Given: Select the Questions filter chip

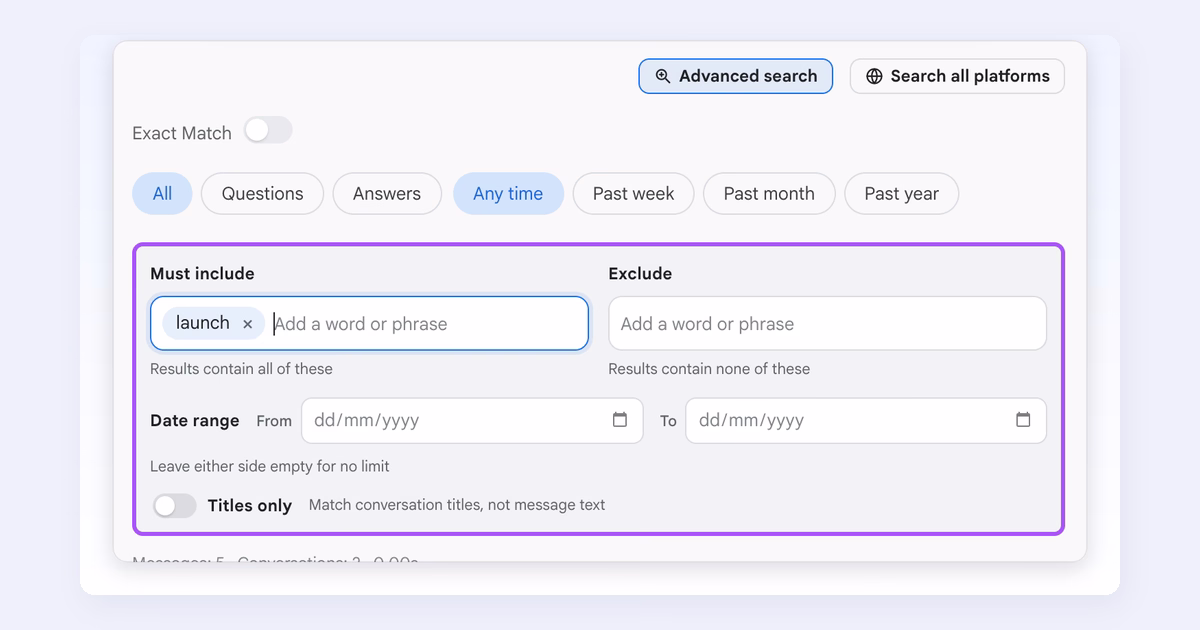Looking at the screenshot, I should 262,194.
